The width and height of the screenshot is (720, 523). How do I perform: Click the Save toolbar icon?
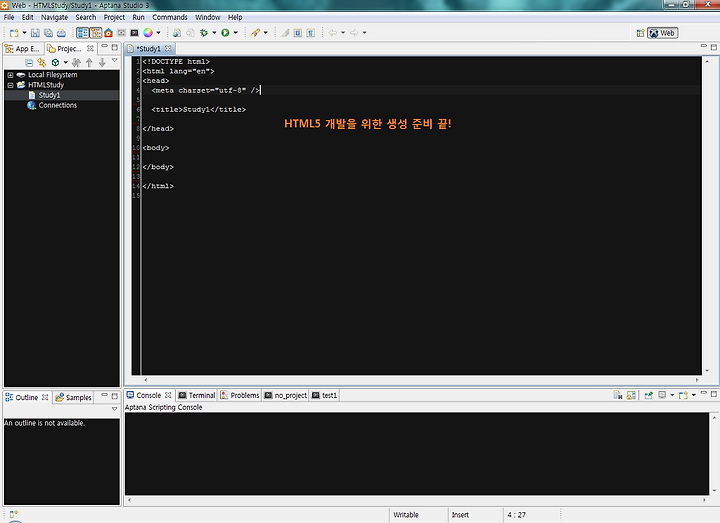pyautogui.click(x=35, y=33)
